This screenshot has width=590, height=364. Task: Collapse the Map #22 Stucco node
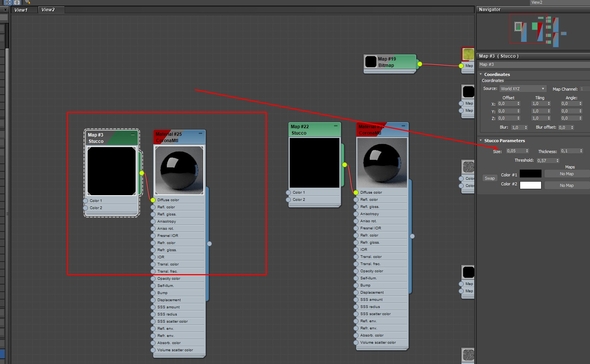[x=336, y=126]
